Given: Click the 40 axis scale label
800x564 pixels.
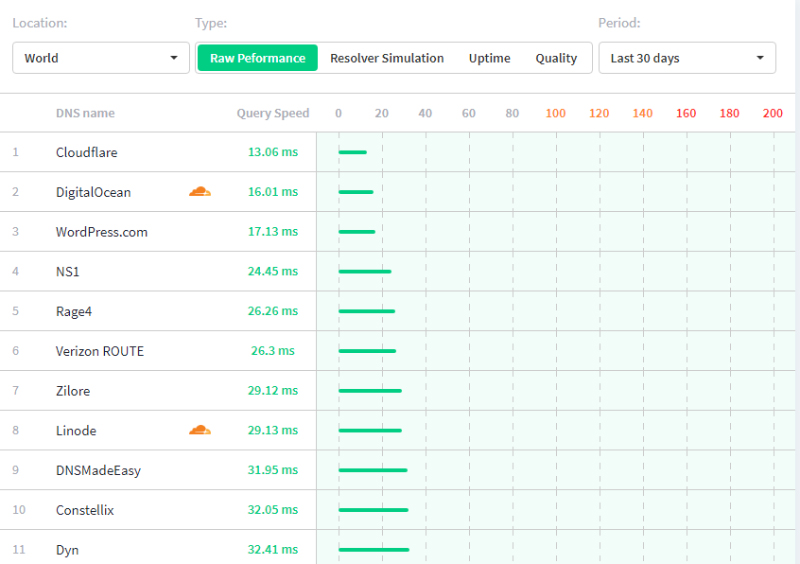Looking at the screenshot, I should click(425, 113).
